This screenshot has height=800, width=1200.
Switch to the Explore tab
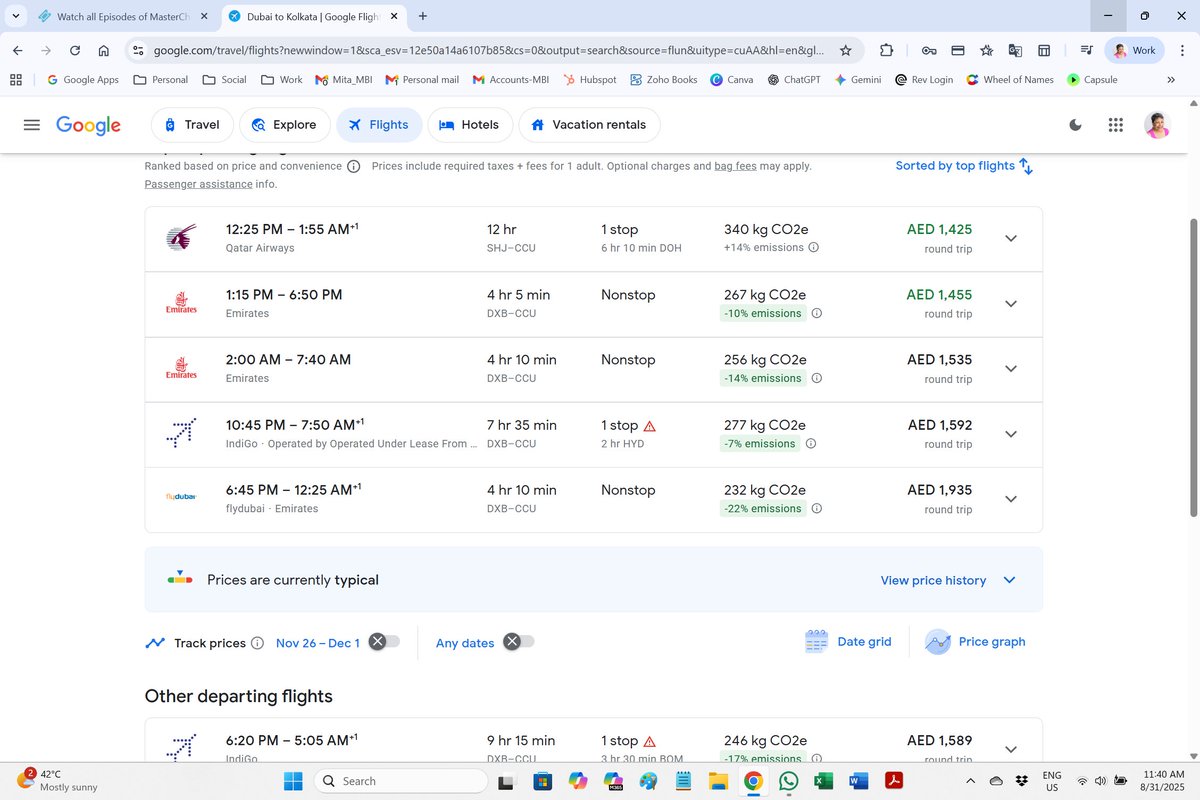pyautogui.click(x=285, y=125)
